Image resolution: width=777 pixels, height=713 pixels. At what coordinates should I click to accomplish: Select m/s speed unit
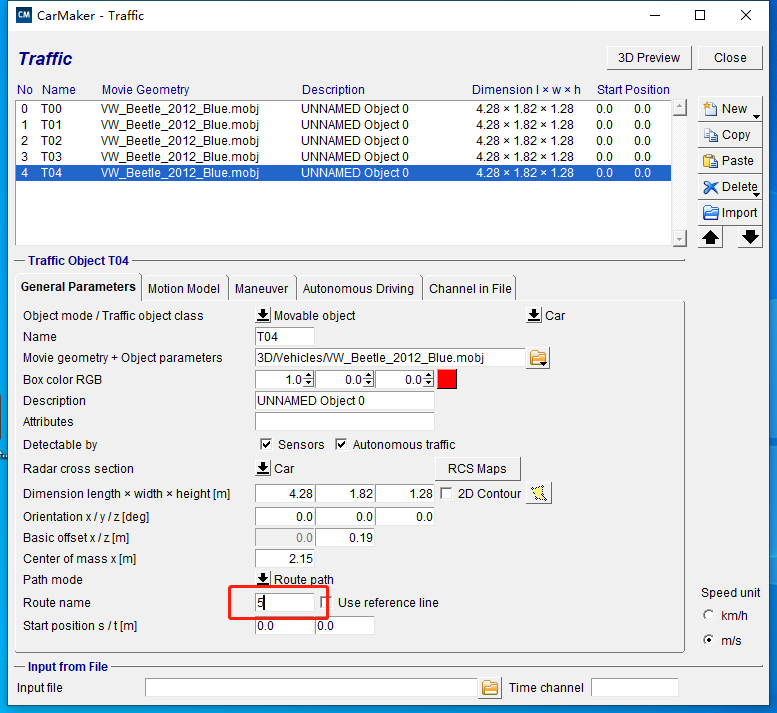[709, 640]
